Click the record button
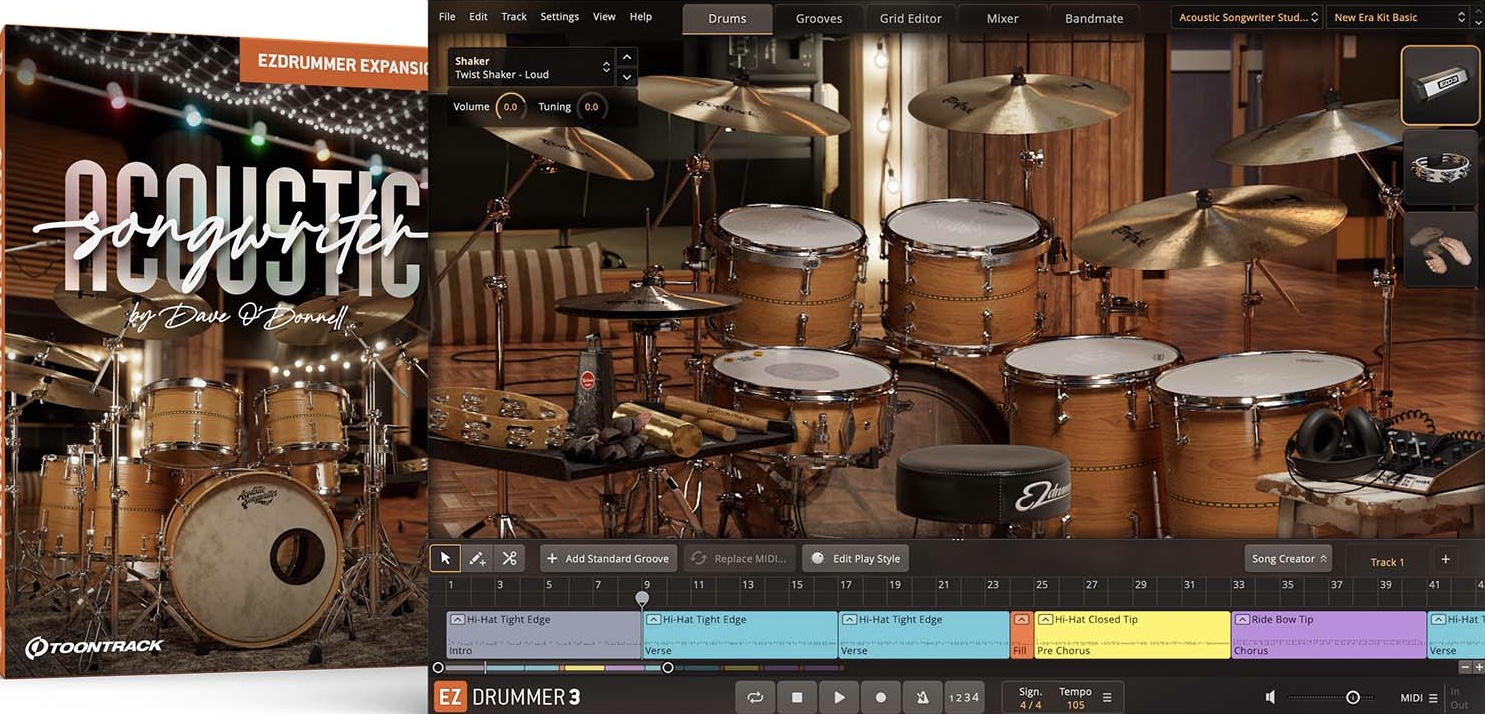This screenshot has height=714, width=1485. (x=881, y=697)
